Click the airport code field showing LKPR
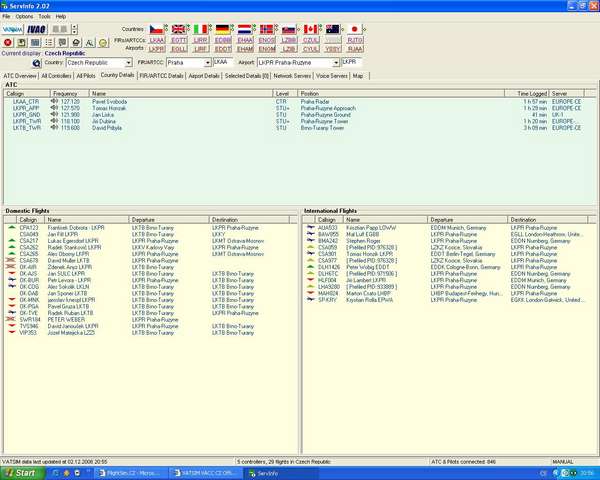This screenshot has height=480, width=600. (x=351, y=62)
